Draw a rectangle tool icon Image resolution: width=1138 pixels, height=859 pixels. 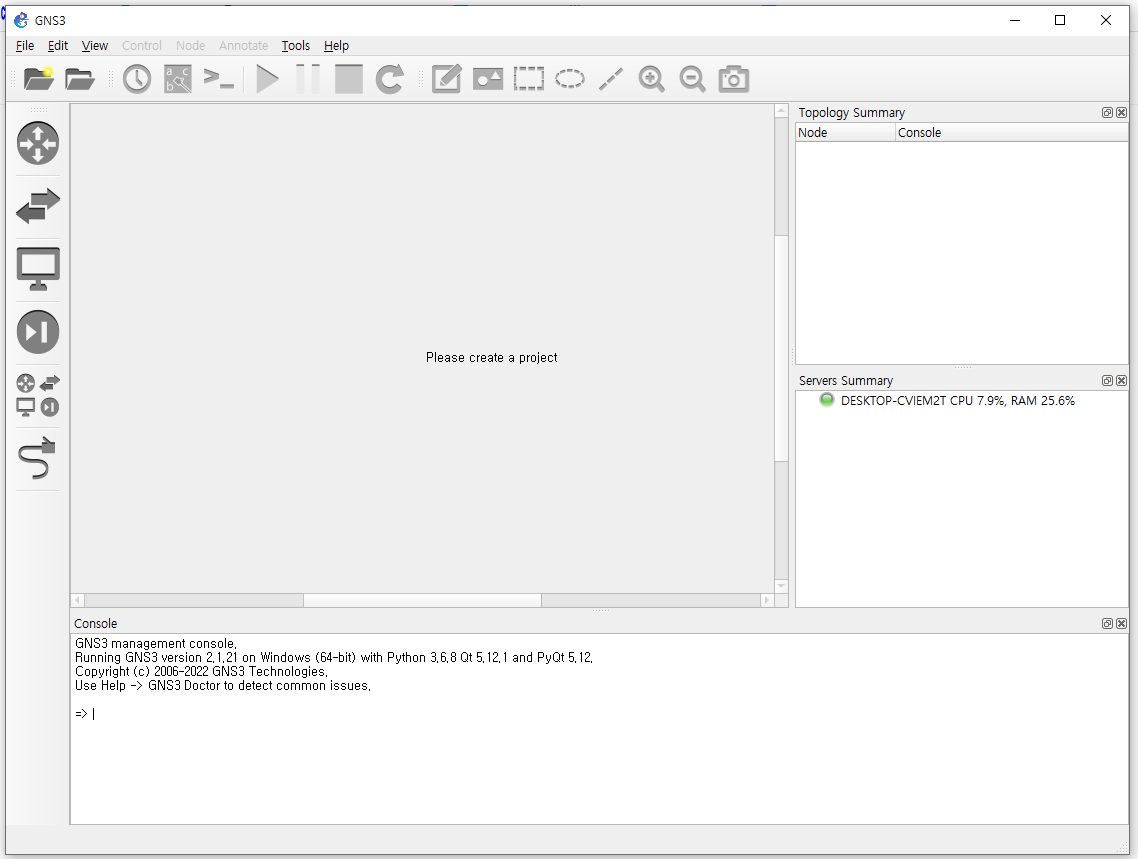point(528,78)
